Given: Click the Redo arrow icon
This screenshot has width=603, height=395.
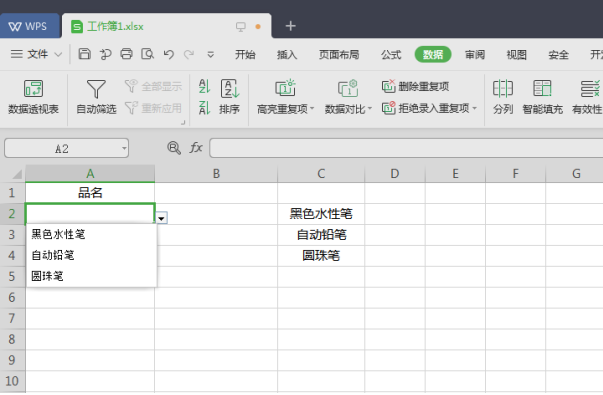Looking at the screenshot, I should point(189,54).
